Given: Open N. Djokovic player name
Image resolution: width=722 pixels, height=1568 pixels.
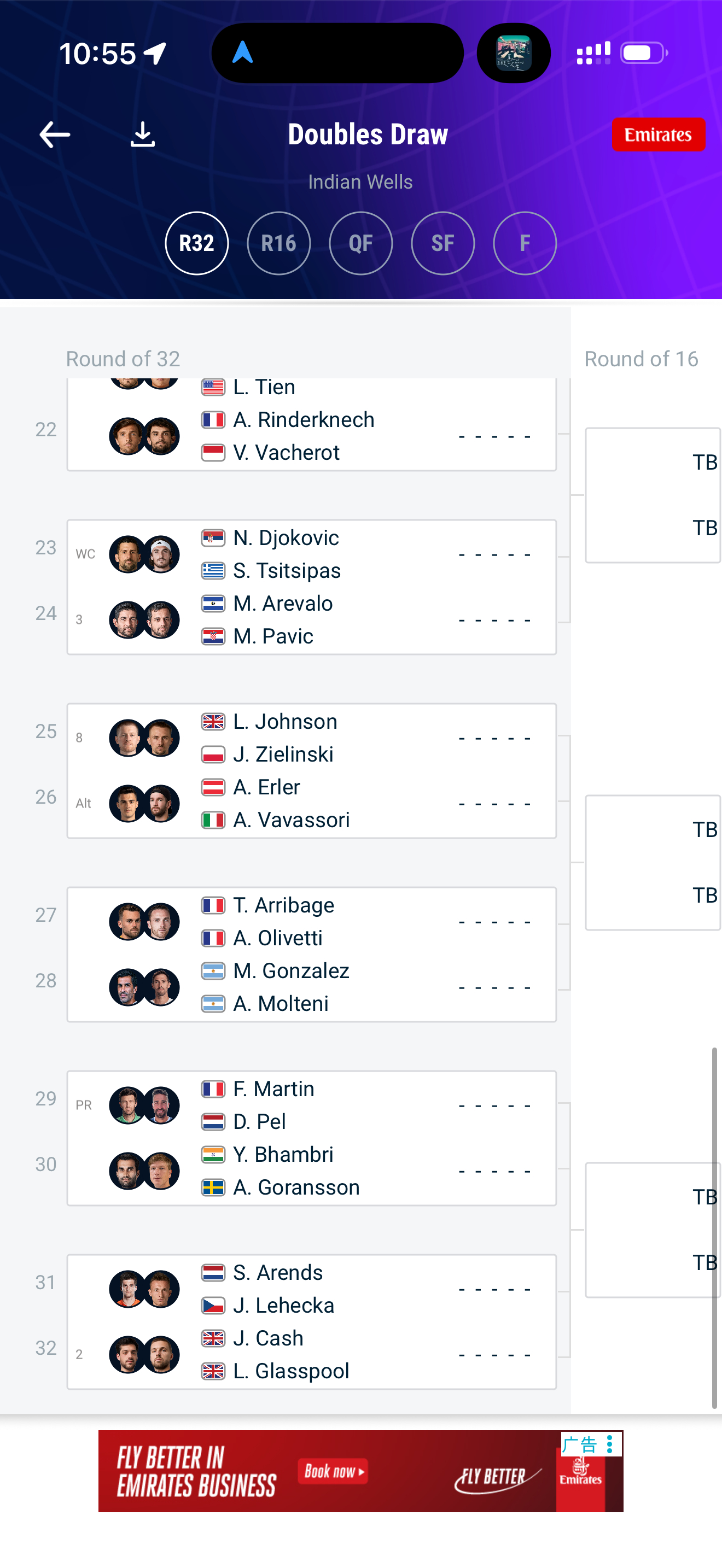Looking at the screenshot, I should [286, 538].
